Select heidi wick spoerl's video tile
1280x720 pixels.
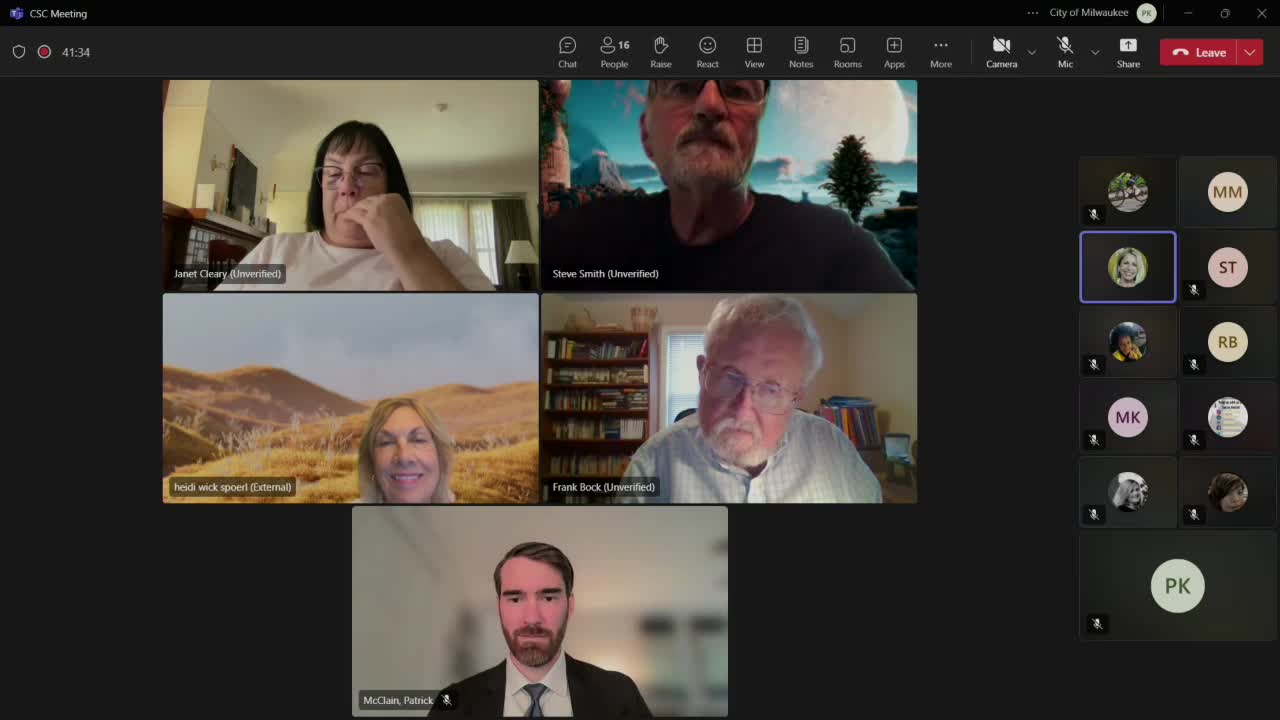pos(350,398)
